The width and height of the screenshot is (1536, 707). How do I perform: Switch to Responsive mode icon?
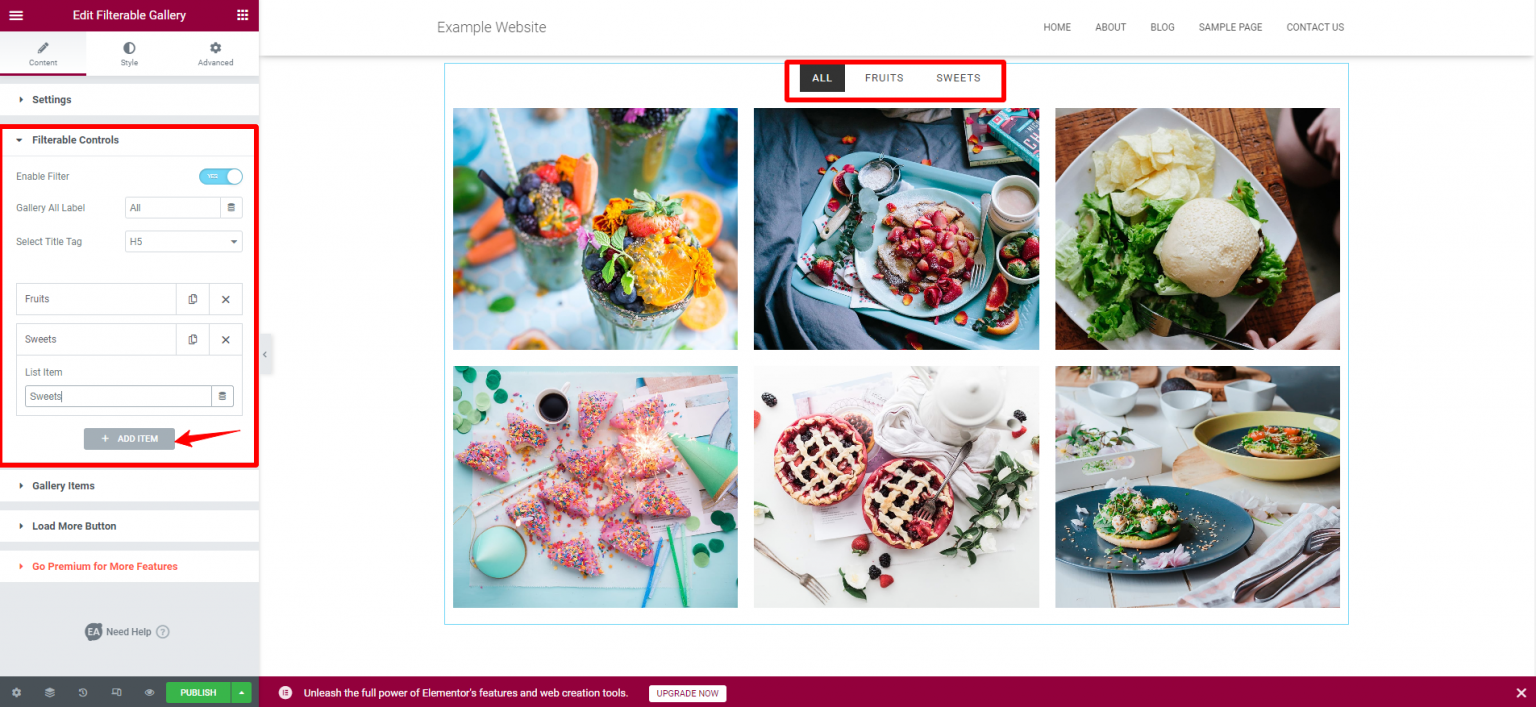pos(116,692)
